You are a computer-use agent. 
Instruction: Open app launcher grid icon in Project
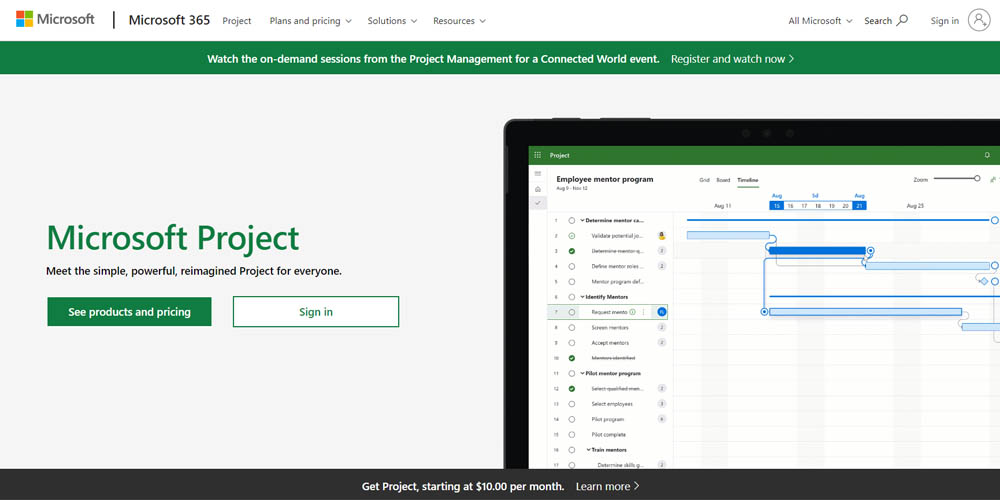click(x=538, y=155)
